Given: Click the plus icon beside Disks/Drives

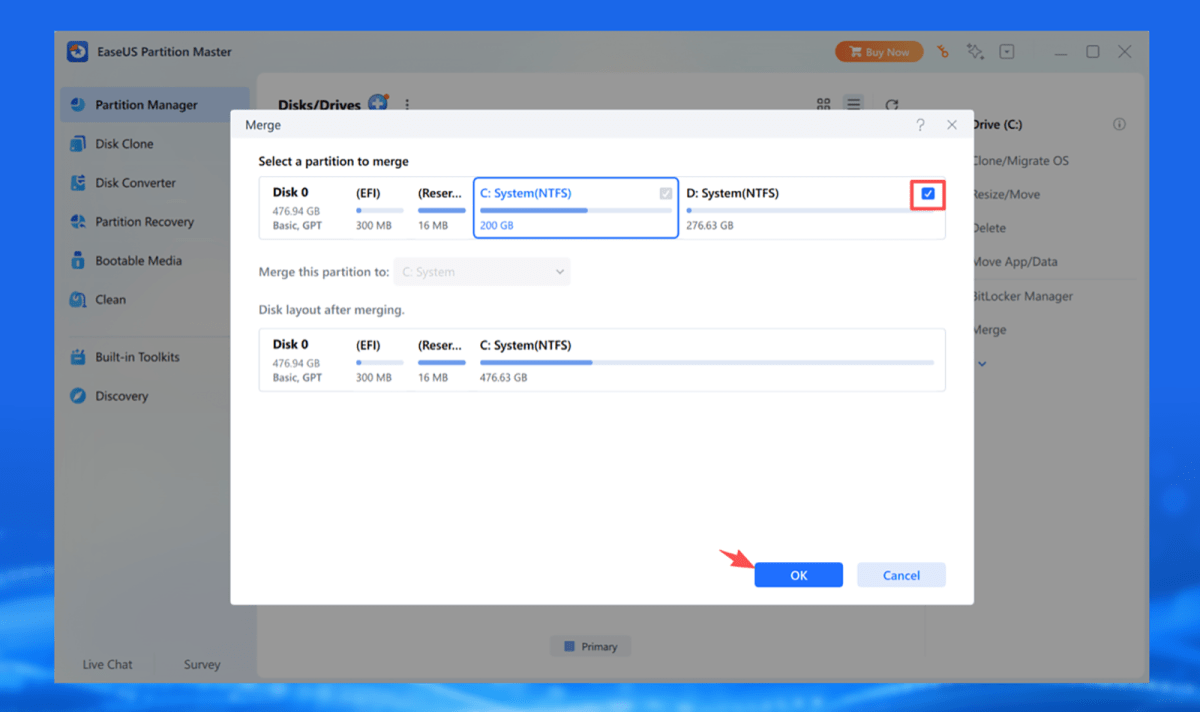Looking at the screenshot, I should (378, 103).
